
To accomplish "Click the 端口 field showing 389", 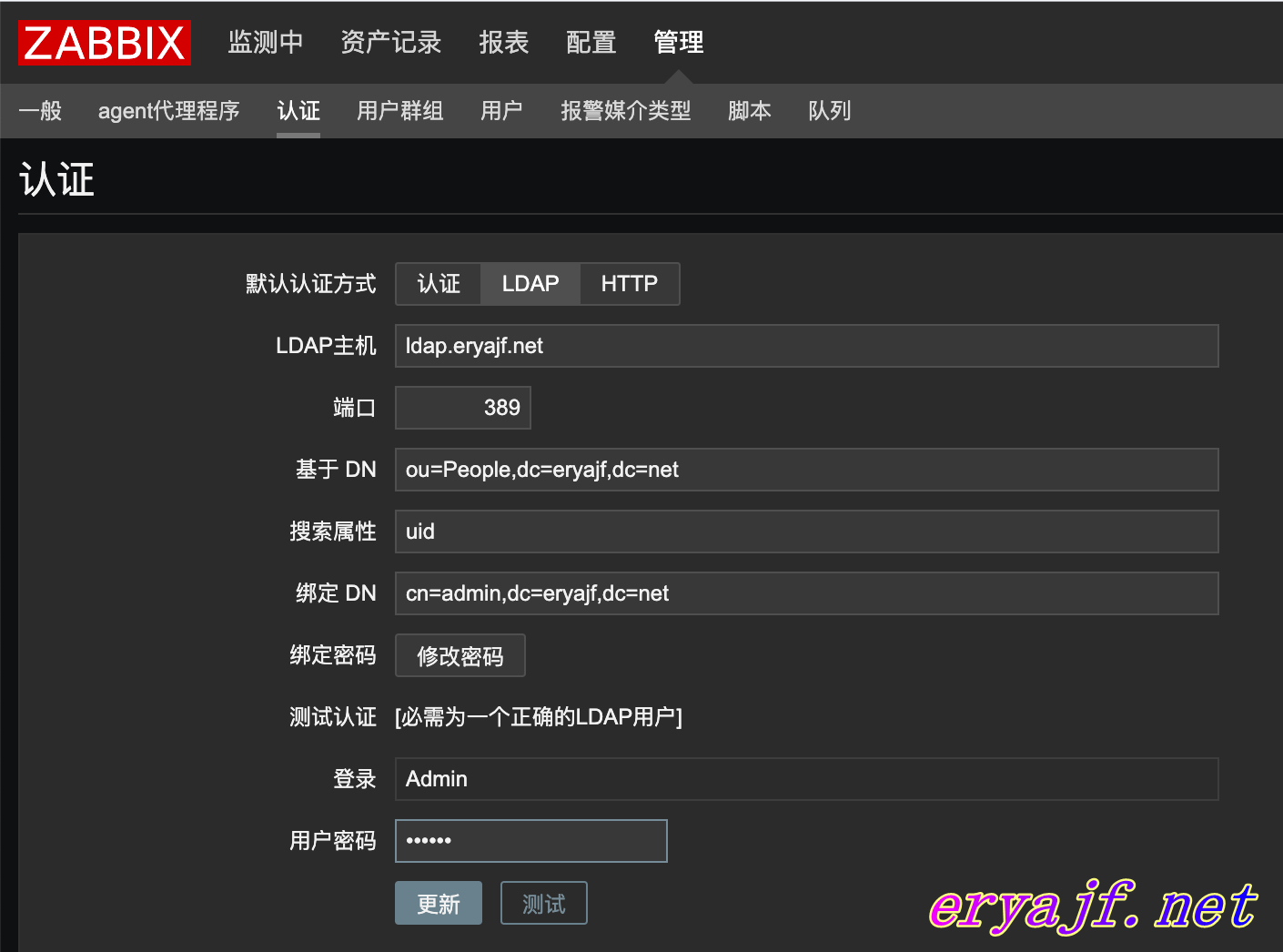I will click(x=462, y=408).
